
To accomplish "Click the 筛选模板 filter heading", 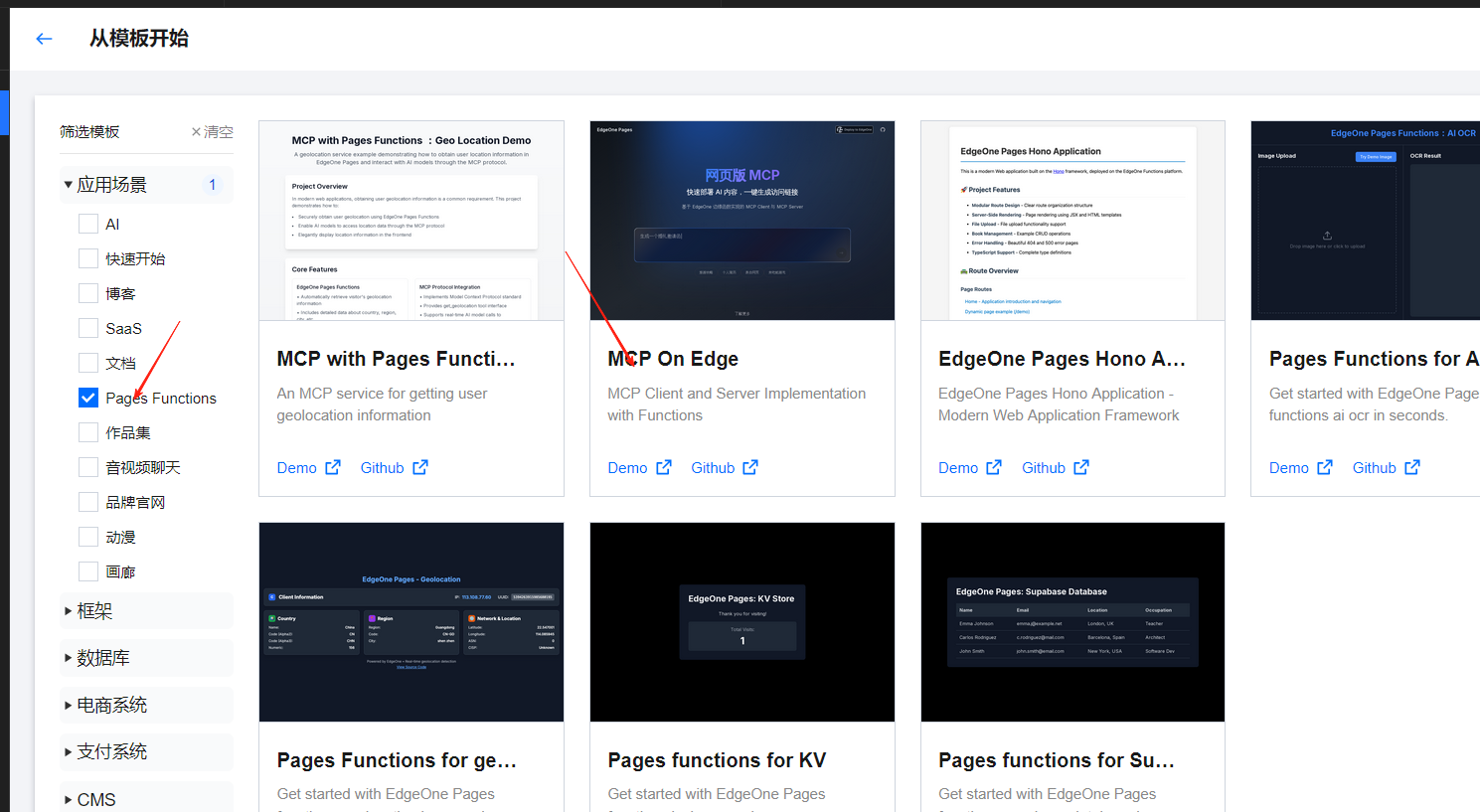I will tap(89, 132).
